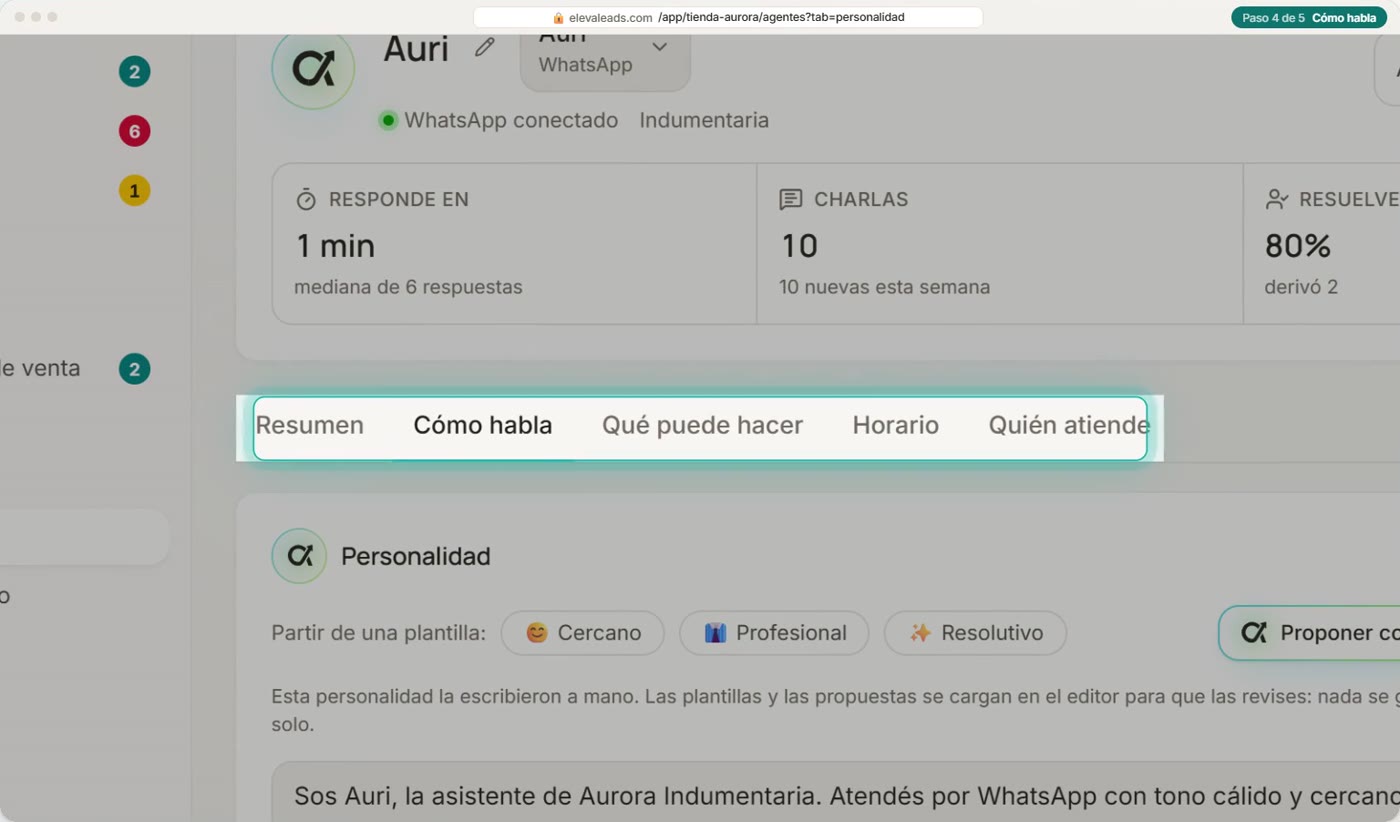Image resolution: width=1400 pixels, height=822 pixels.
Task: Open the Quién atiende tab
Action: pyautogui.click(x=1069, y=425)
